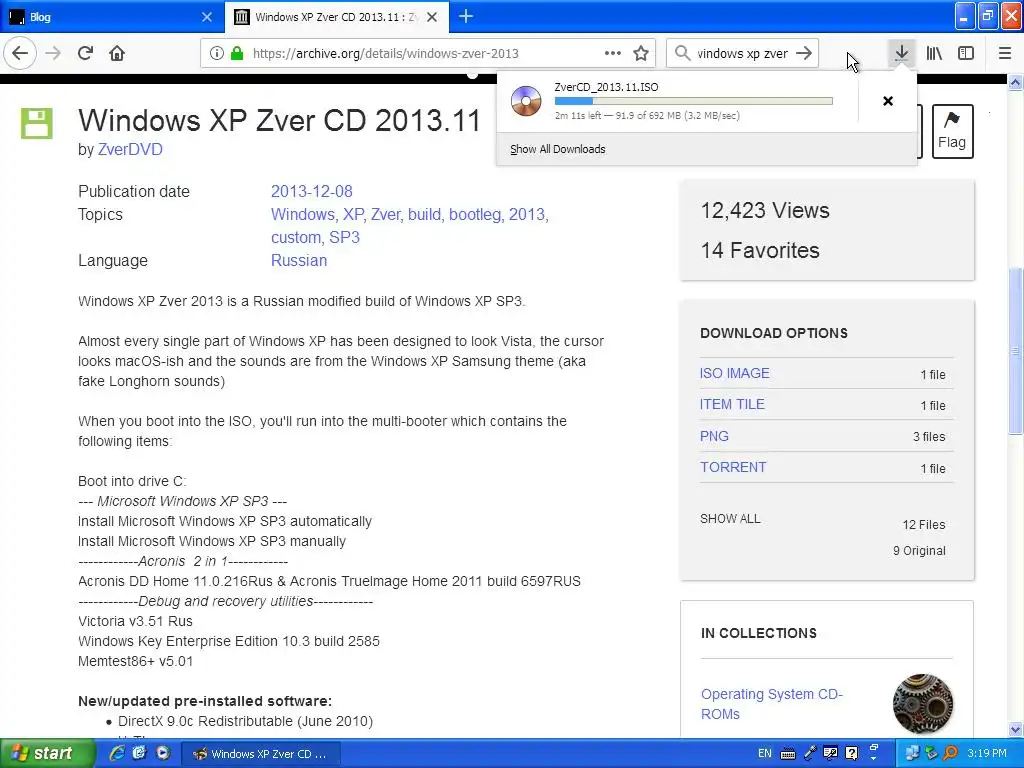Screen dimensions: 1024x768
Task: Open the browser home page
Action: 117,53
